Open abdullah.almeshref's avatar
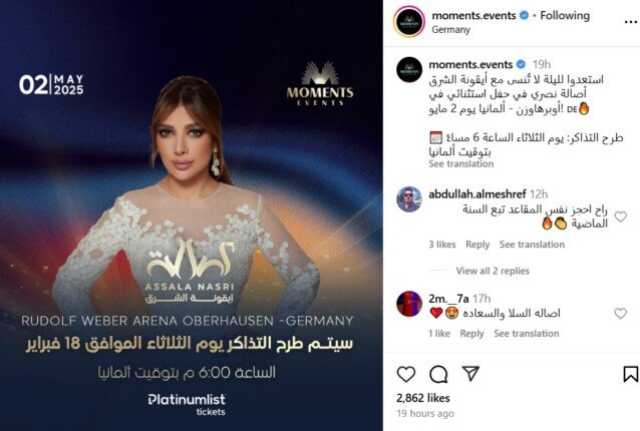640x431 pixels. pyautogui.click(x=409, y=199)
